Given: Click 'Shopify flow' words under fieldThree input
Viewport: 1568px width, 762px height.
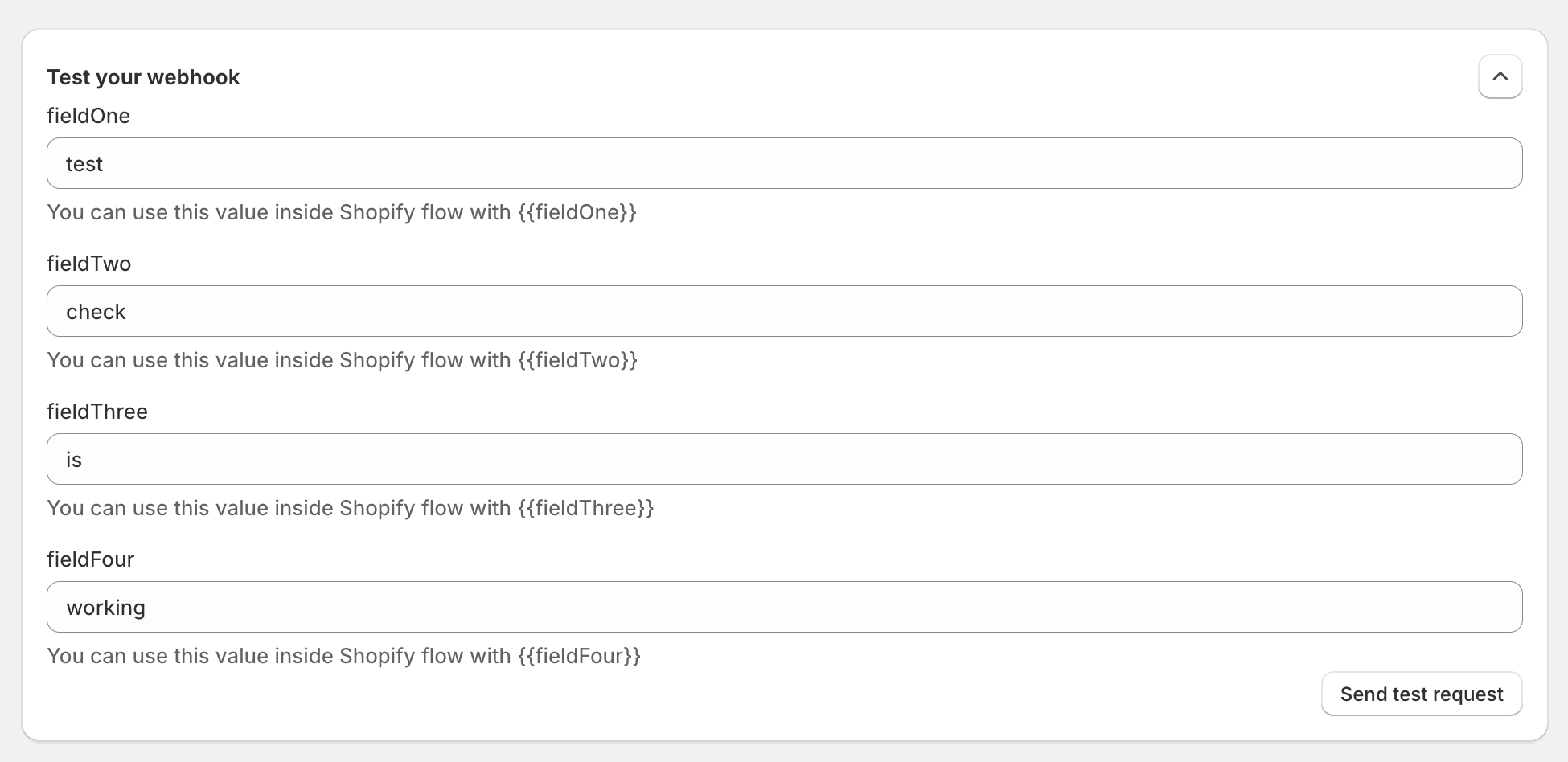Looking at the screenshot, I should (401, 509).
